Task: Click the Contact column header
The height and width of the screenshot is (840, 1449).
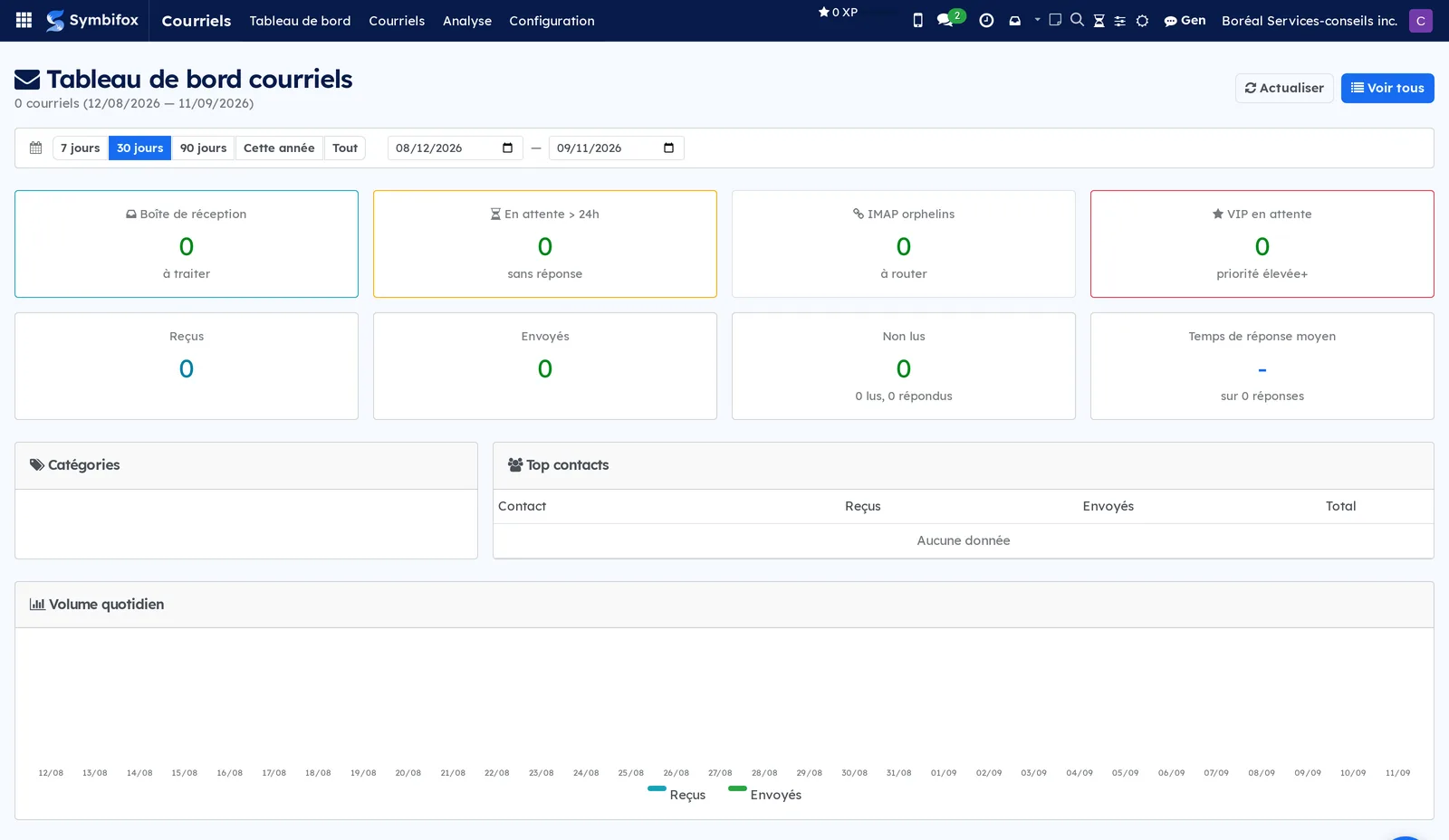Action: [522, 506]
